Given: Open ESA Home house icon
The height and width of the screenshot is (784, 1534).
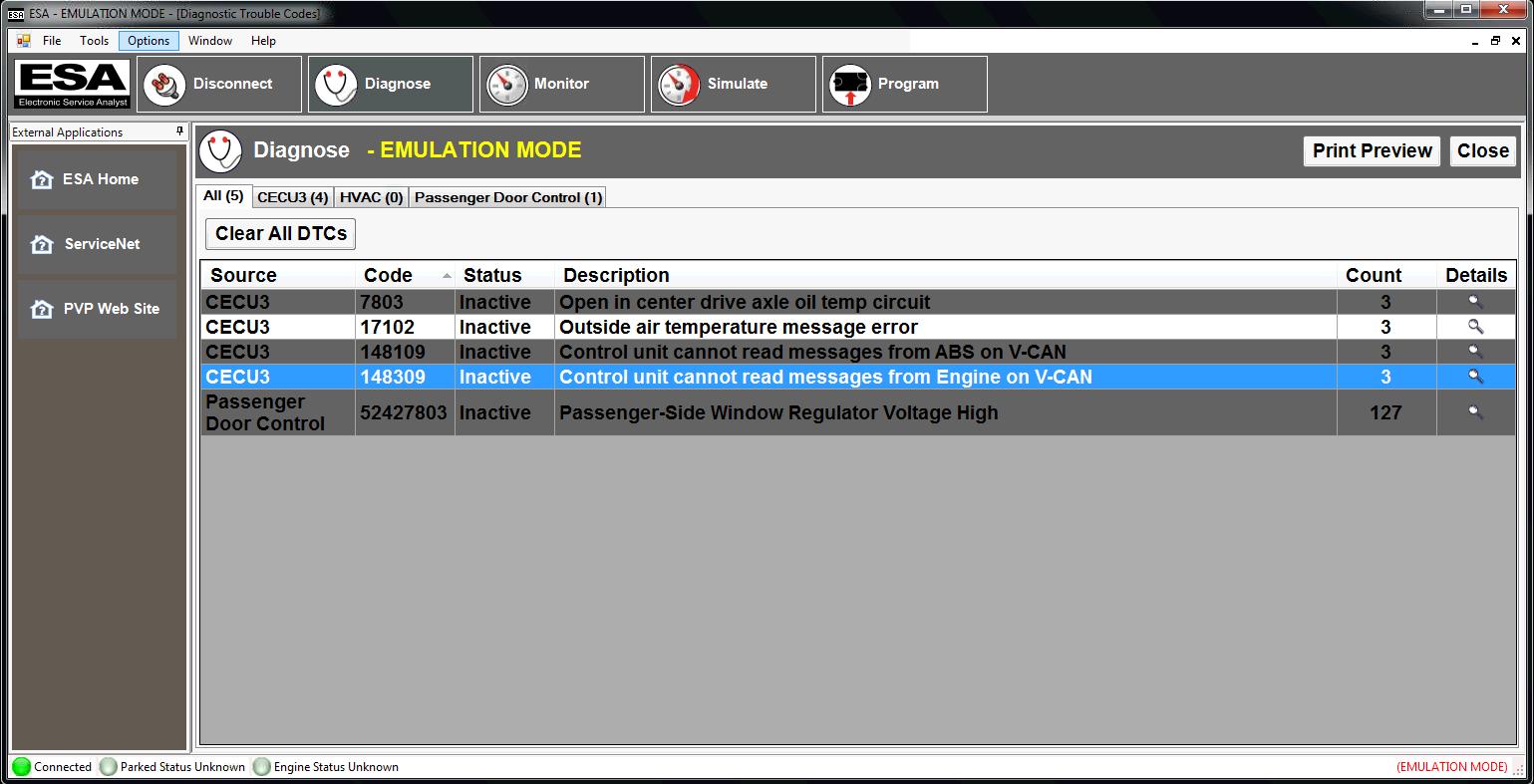Looking at the screenshot, I should (42, 179).
